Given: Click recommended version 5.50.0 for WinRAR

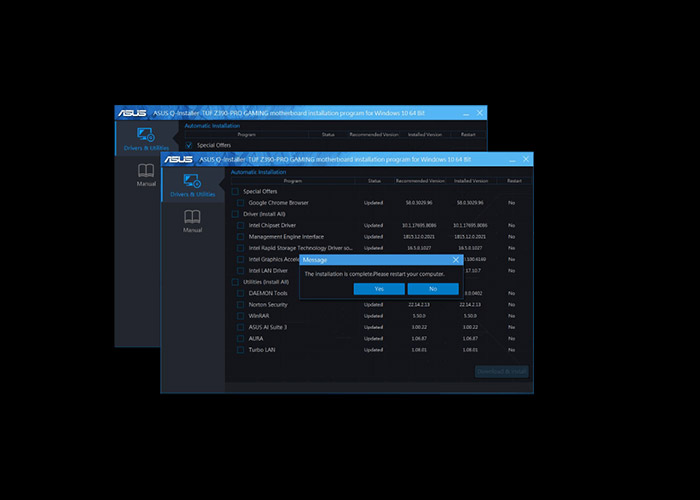Looking at the screenshot, I should tap(419, 316).
